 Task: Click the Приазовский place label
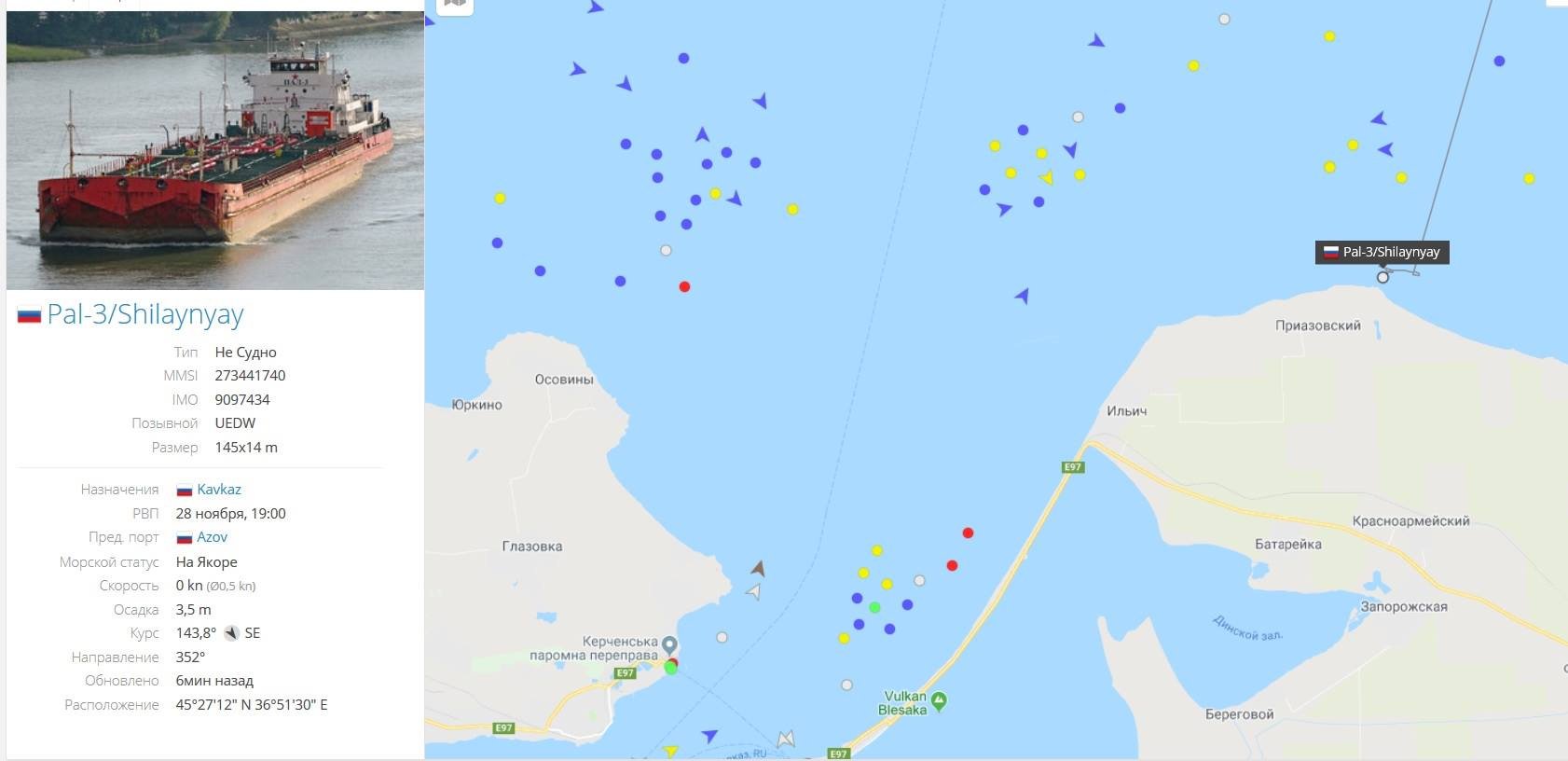1317,325
